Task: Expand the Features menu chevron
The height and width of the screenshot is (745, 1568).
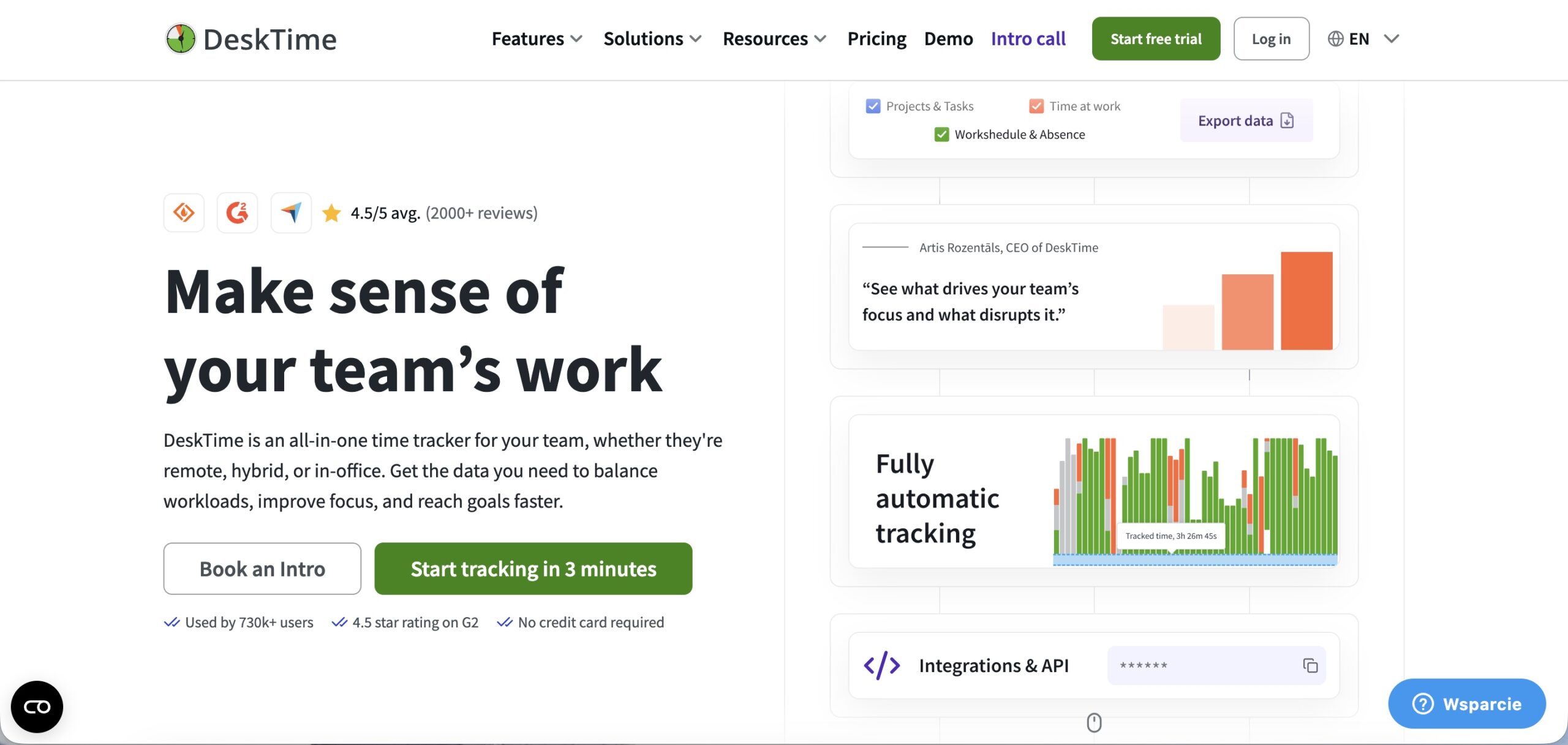Action: 576,39
